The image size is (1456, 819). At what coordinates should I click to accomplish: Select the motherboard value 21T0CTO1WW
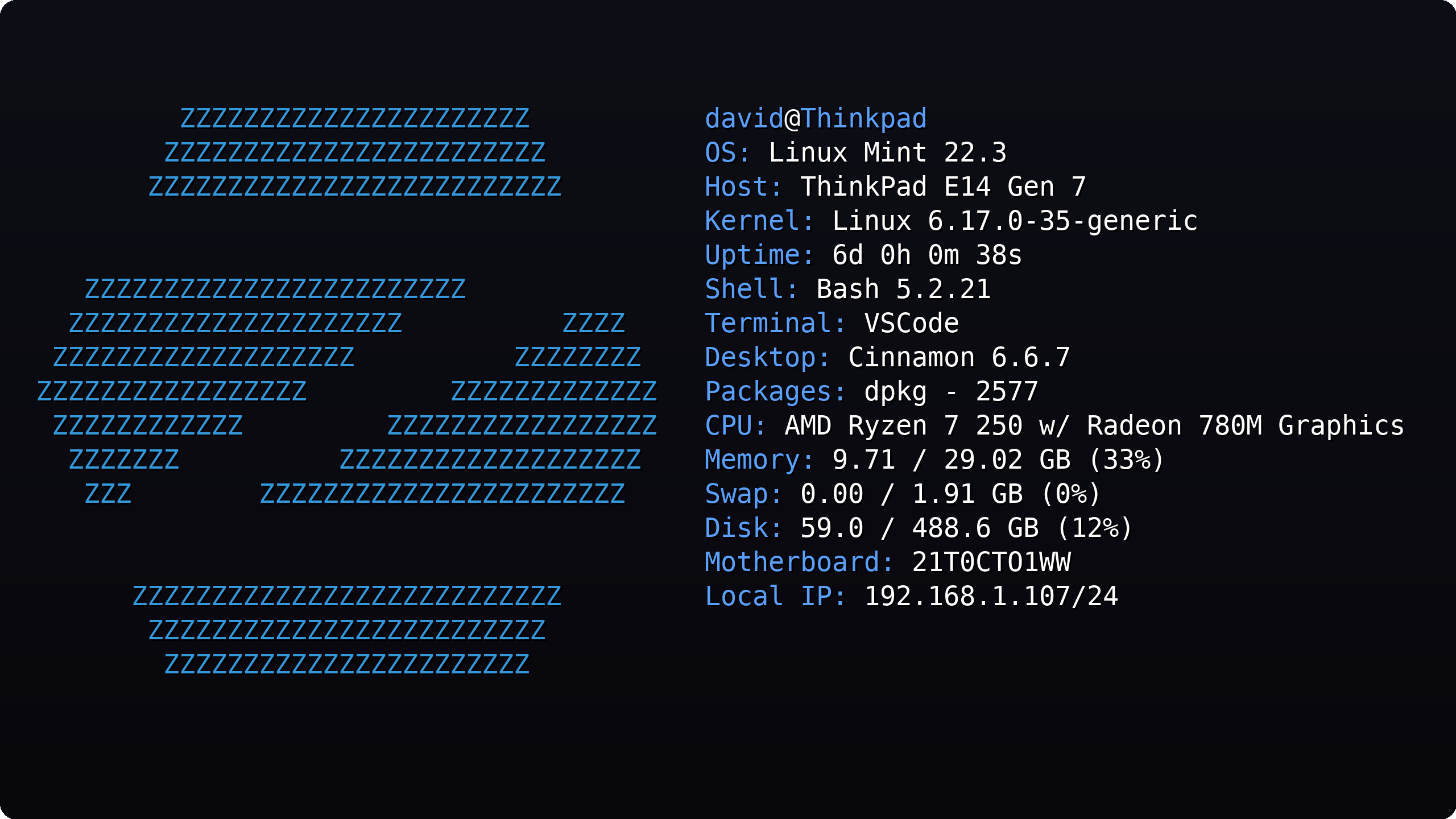pos(991,562)
